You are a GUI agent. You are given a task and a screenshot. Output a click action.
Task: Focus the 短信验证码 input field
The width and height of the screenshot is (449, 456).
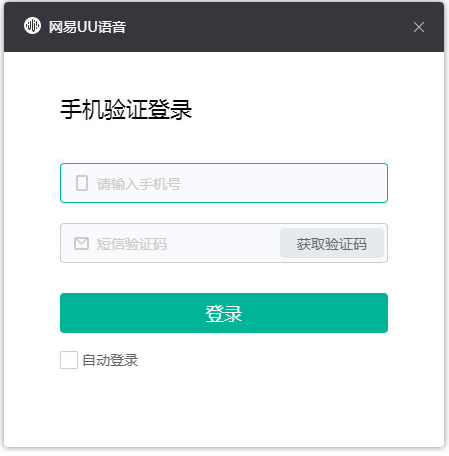click(x=170, y=243)
